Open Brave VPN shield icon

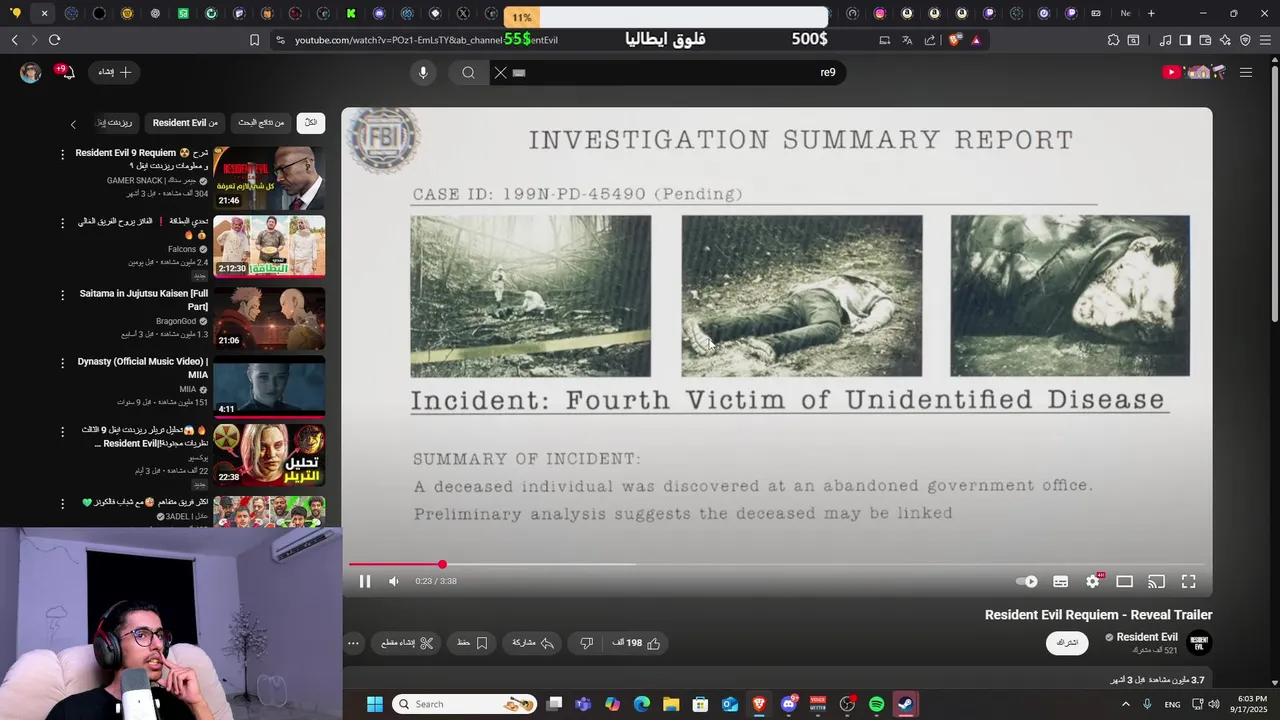coord(1245,40)
